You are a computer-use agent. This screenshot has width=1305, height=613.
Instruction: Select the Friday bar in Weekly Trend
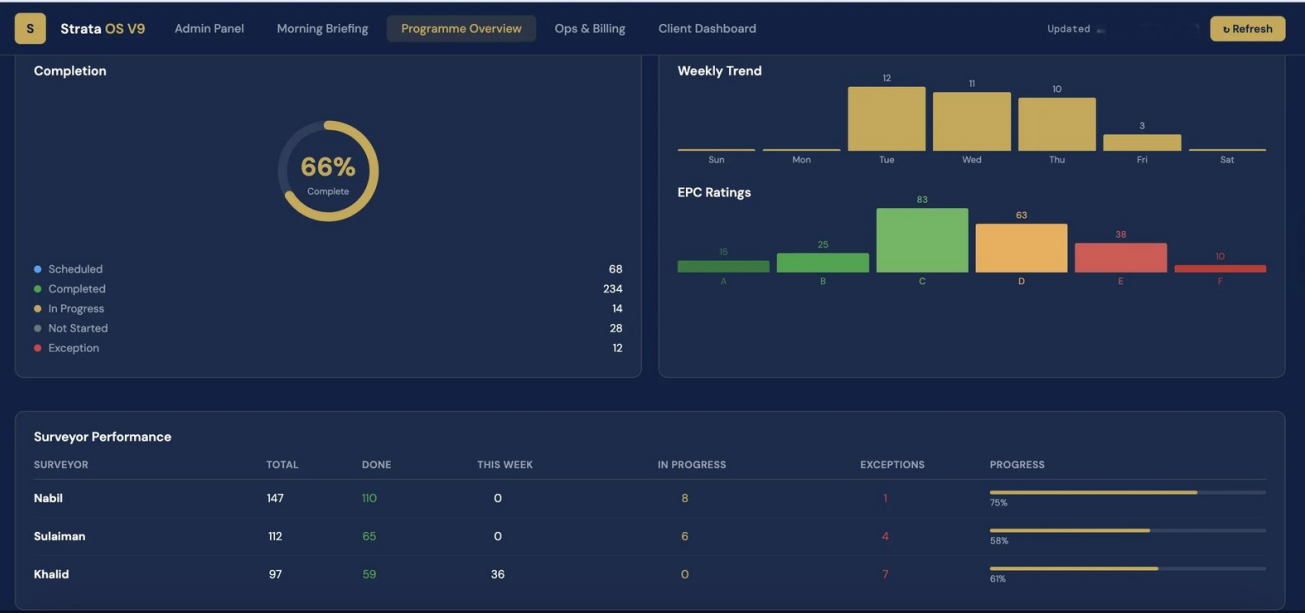1142,143
